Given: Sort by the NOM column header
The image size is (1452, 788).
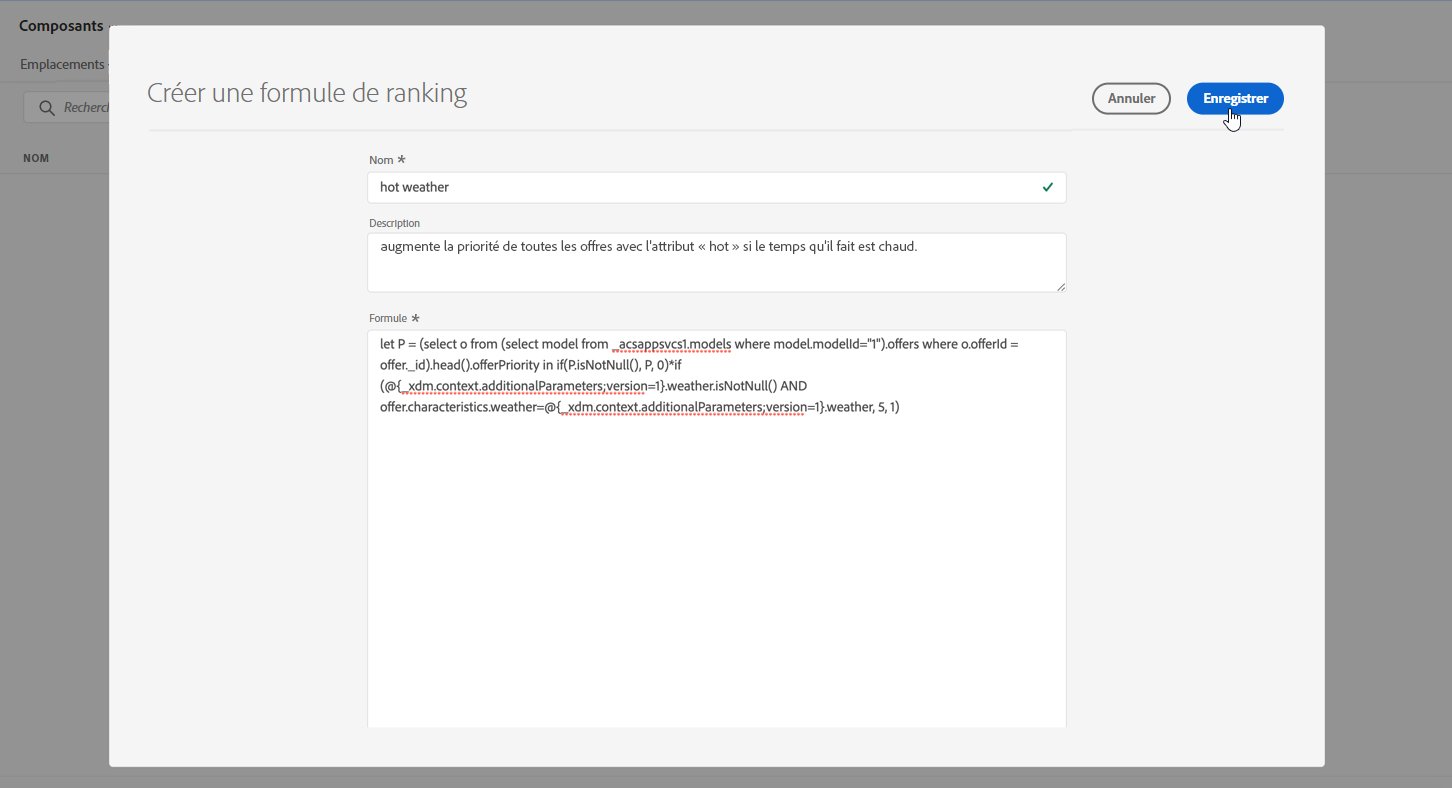Looking at the screenshot, I should click(x=36, y=158).
